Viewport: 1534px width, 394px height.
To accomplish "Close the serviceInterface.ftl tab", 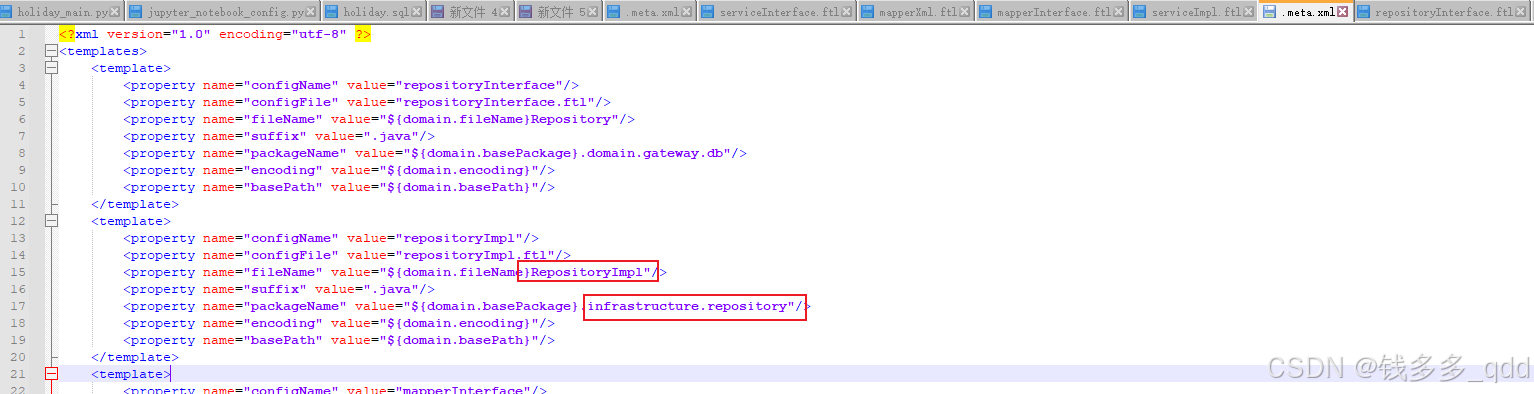I will [847, 12].
